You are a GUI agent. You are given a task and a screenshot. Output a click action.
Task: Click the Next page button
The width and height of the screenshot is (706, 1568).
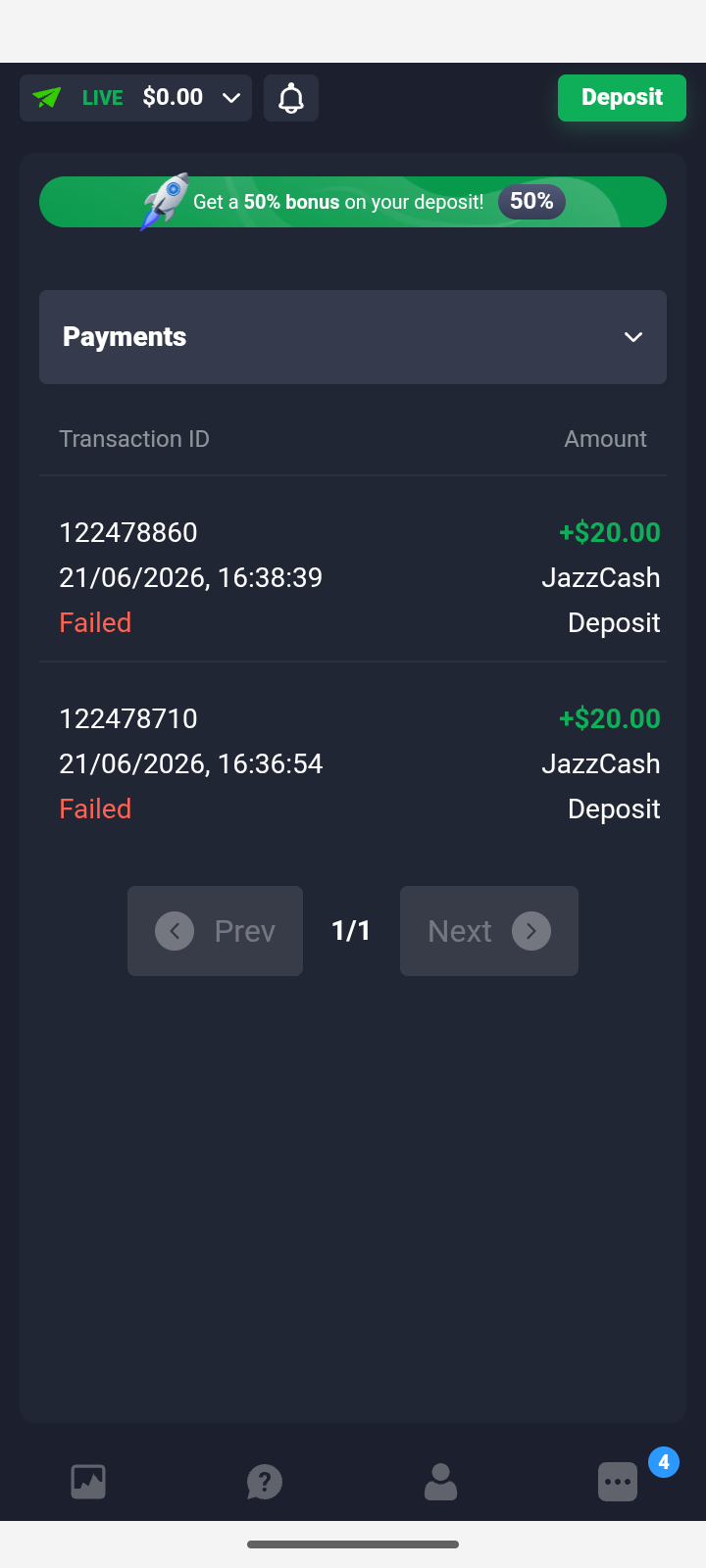click(x=489, y=931)
